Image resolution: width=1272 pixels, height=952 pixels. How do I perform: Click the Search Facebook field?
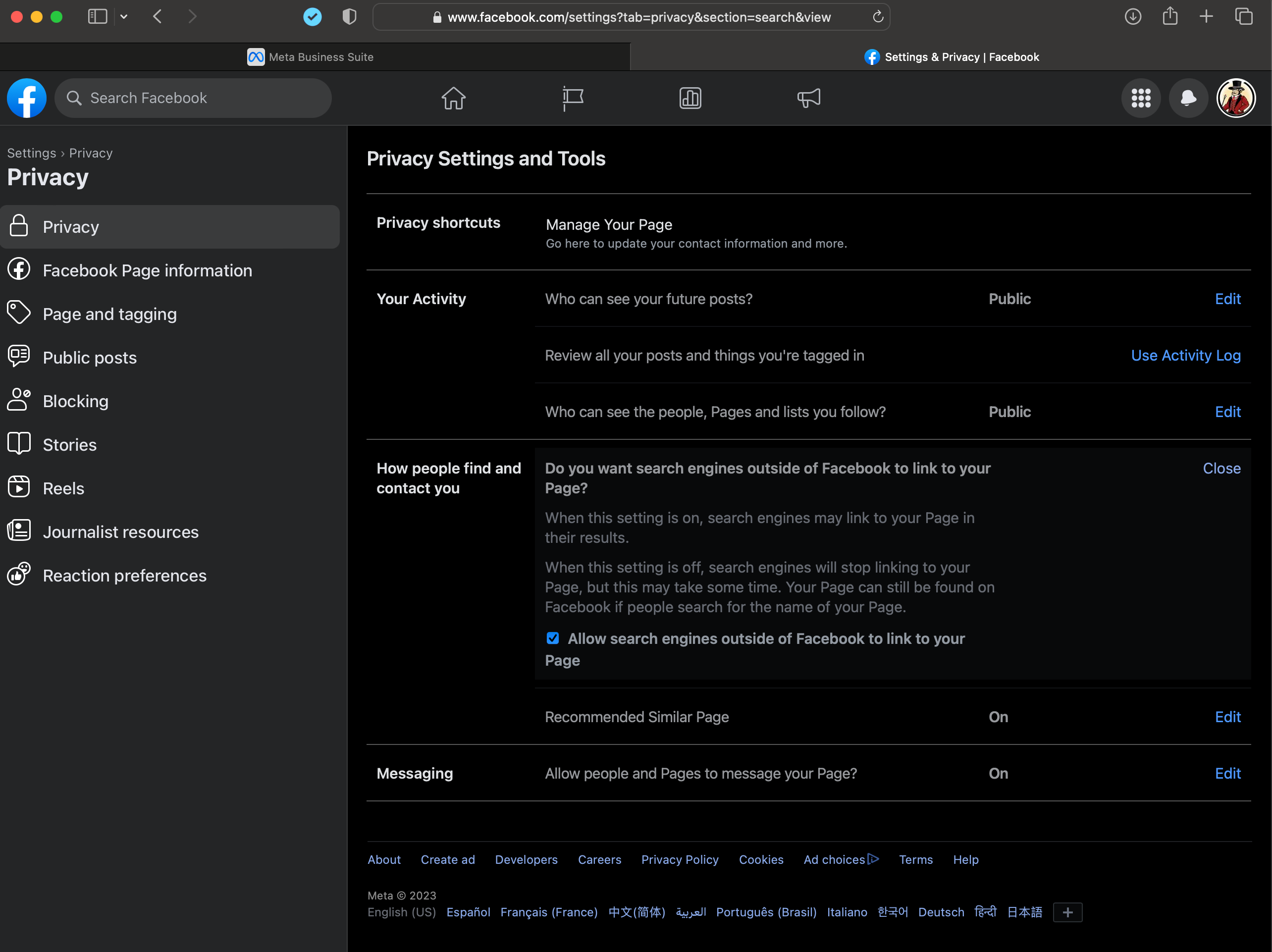[x=193, y=98]
